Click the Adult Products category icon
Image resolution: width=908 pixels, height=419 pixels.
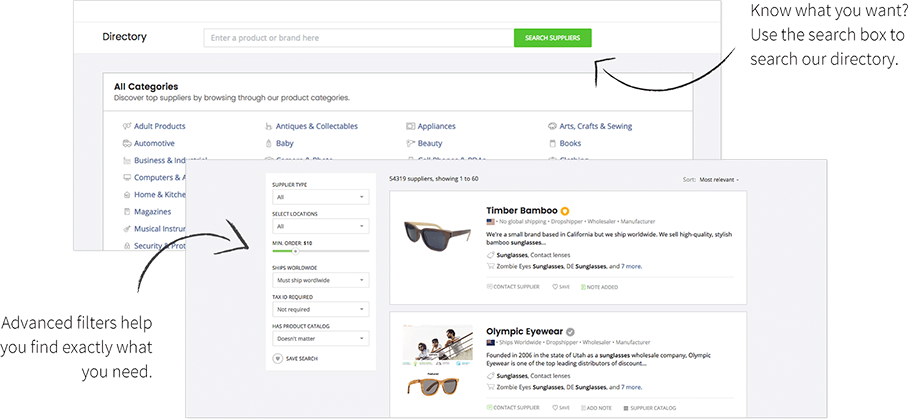coord(127,126)
